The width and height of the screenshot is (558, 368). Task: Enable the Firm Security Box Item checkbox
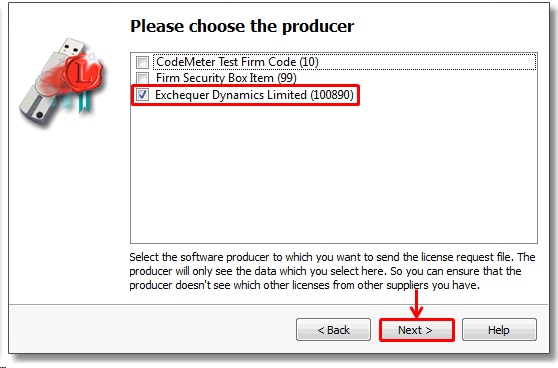pos(142,78)
